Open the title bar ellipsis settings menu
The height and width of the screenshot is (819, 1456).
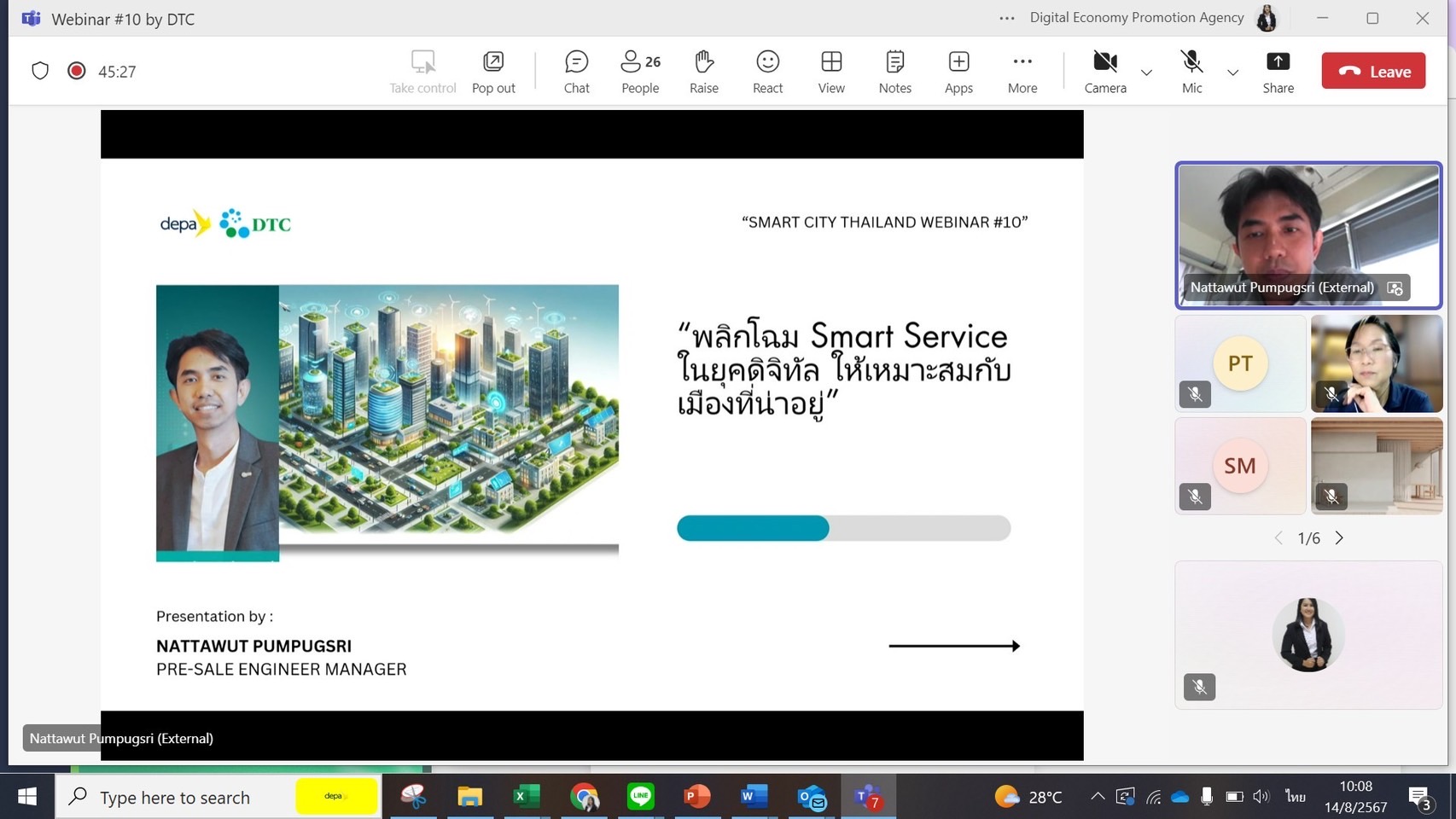pyautogui.click(x=1007, y=18)
